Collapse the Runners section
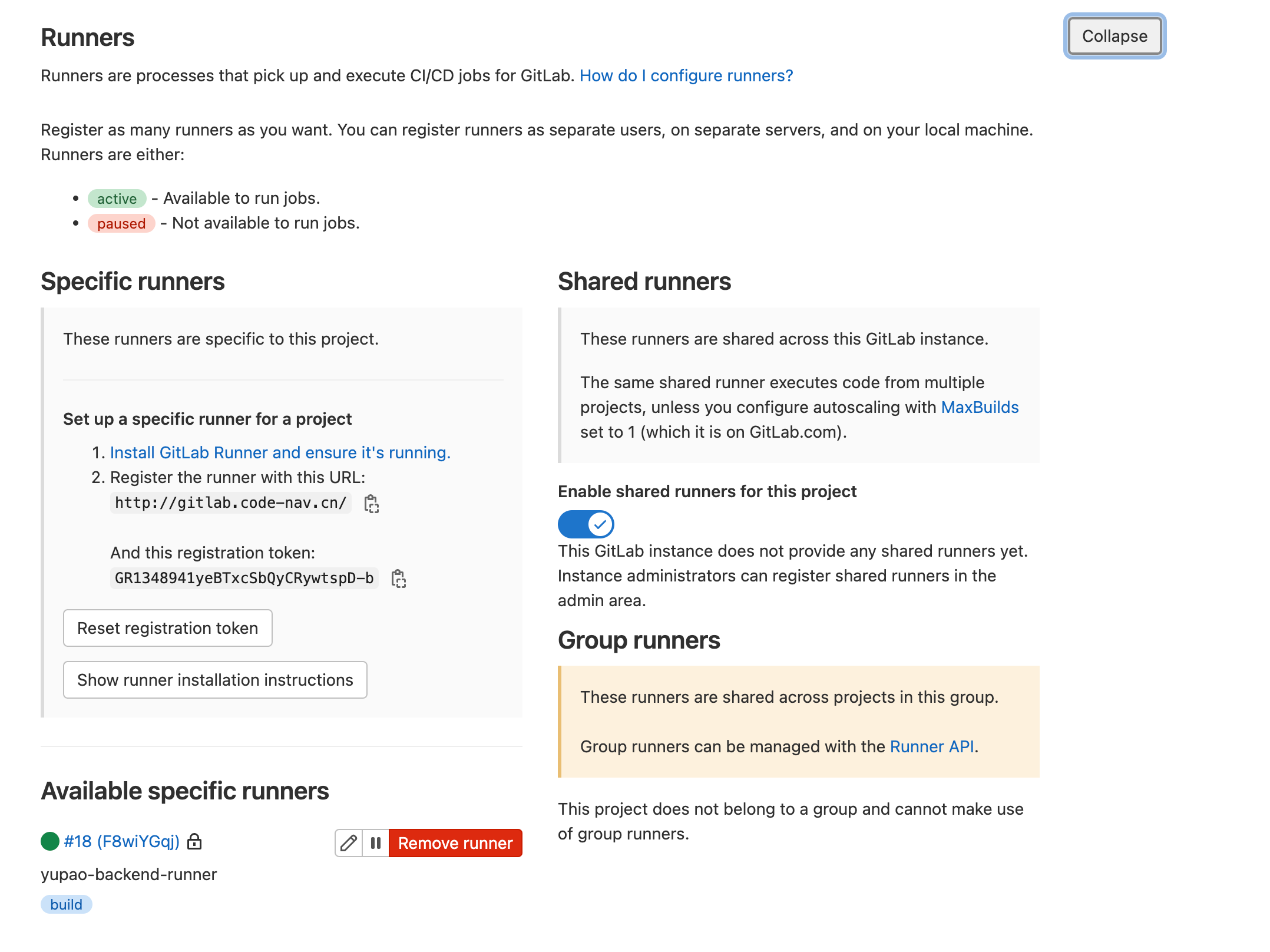 coord(1114,37)
